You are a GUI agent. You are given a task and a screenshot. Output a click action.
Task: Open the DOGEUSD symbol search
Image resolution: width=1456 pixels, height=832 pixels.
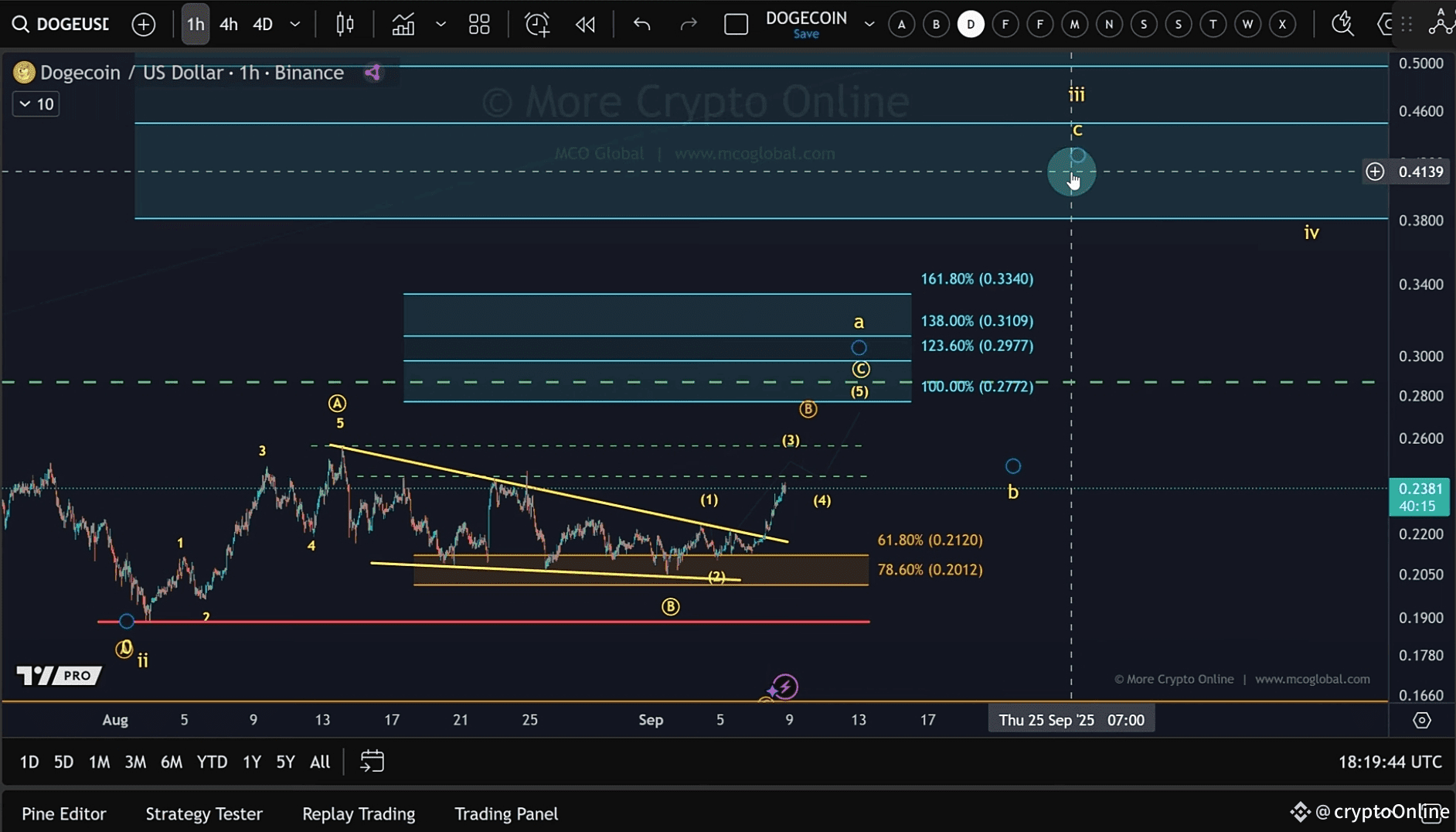coord(61,24)
